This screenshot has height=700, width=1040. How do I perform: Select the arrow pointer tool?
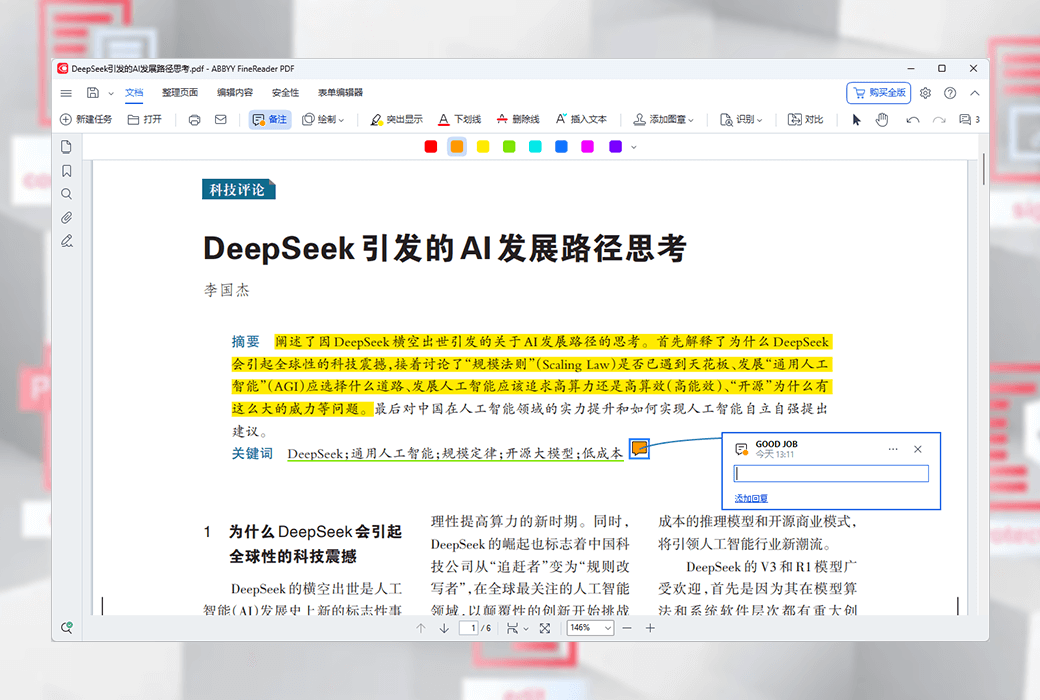(x=856, y=120)
